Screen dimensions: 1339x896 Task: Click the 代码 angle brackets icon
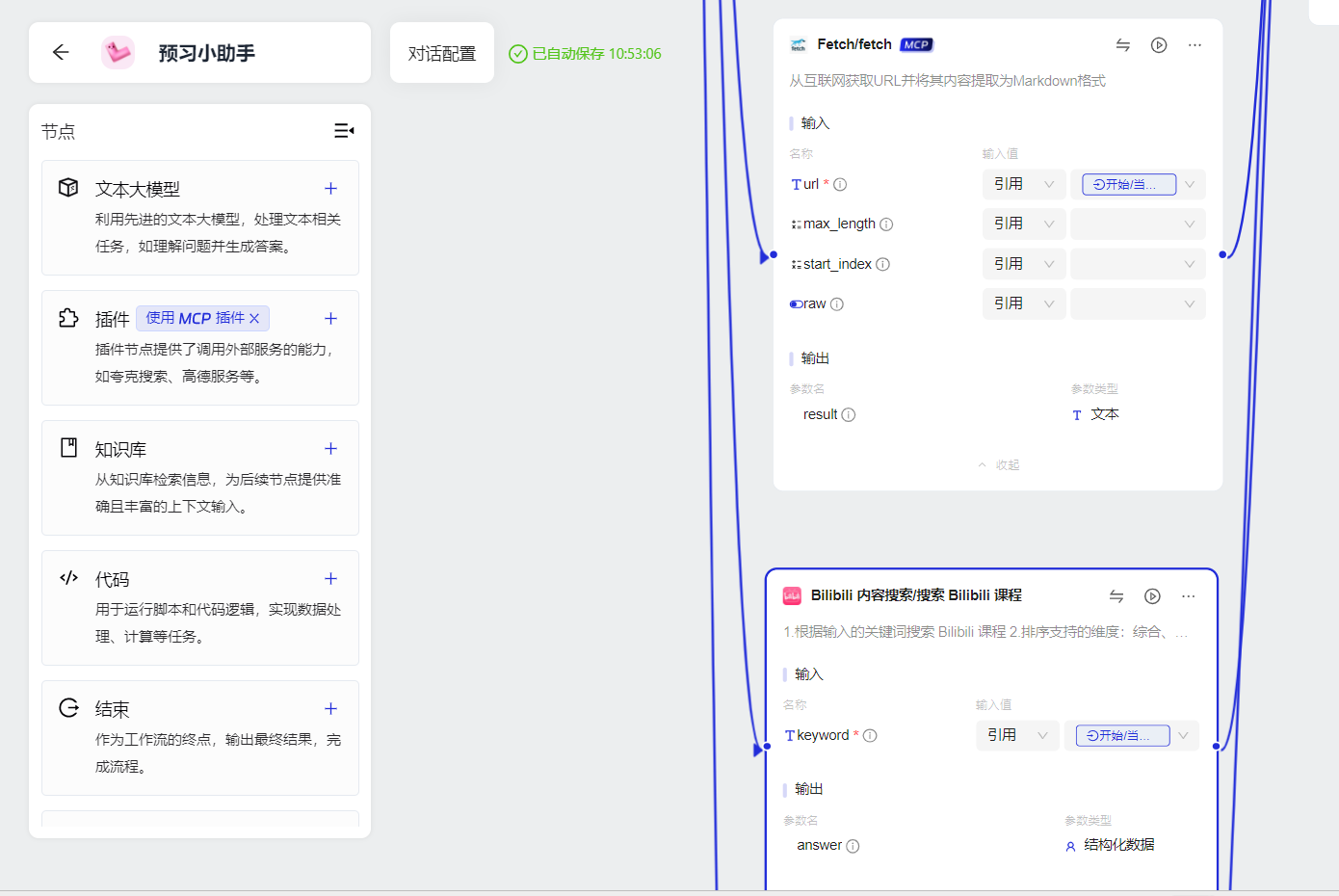[68, 578]
